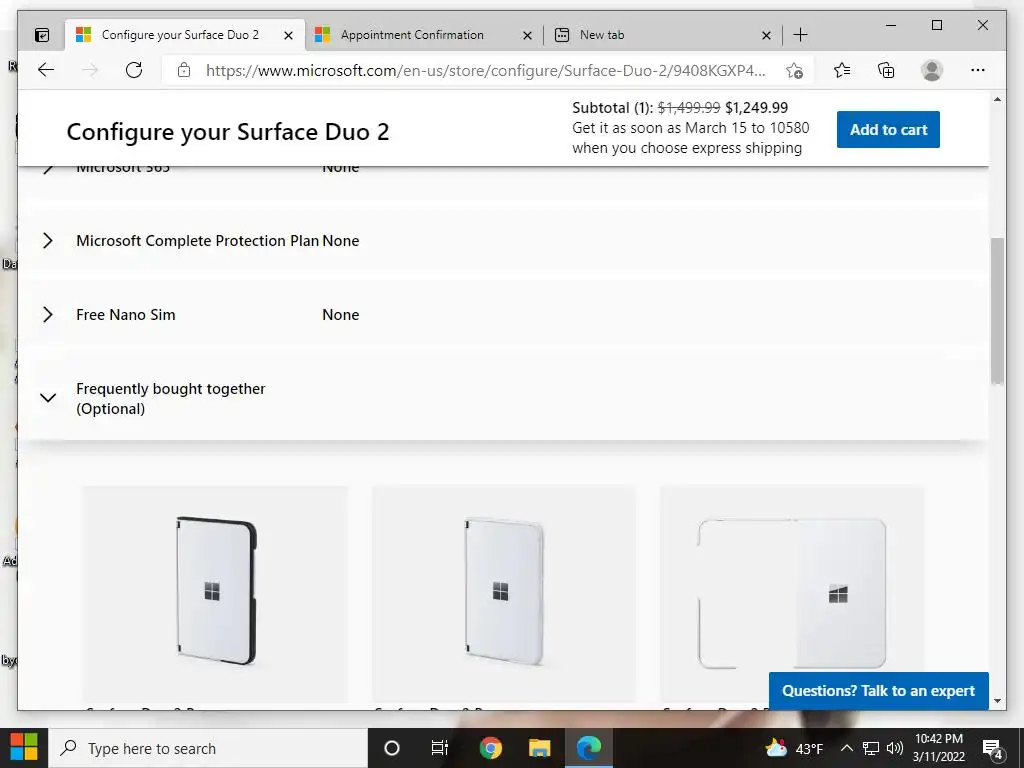1024x768 pixels.
Task: Open Cortana from the taskbar circle icon
Action: 391,748
